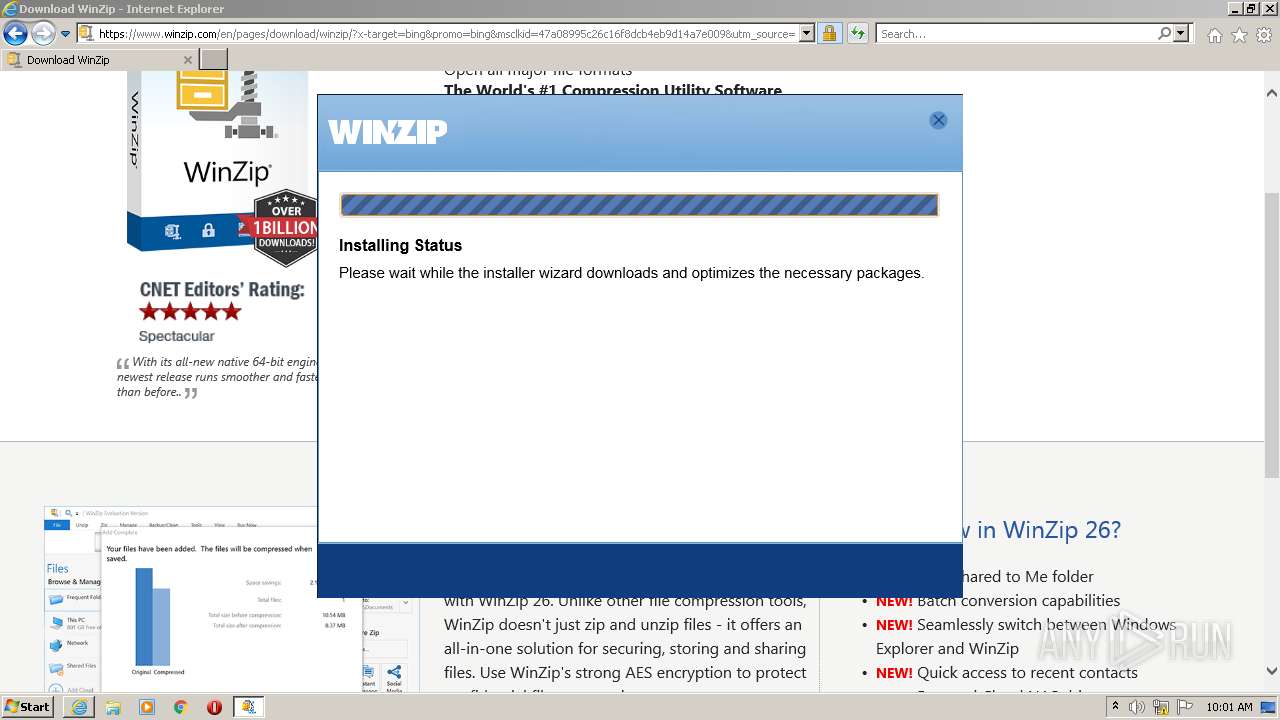Click the magnifier search icon
The height and width of the screenshot is (720, 1280).
pos(1164,34)
